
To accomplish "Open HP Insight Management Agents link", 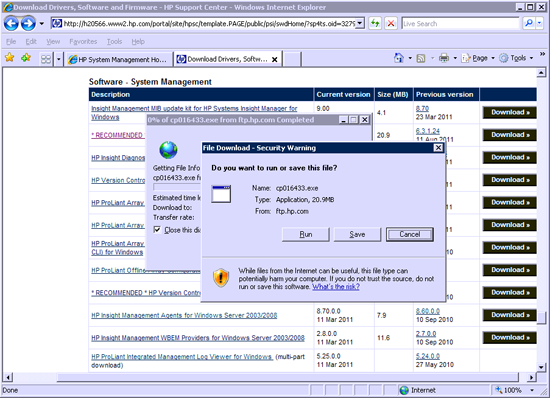I will (x=184, y=315).
